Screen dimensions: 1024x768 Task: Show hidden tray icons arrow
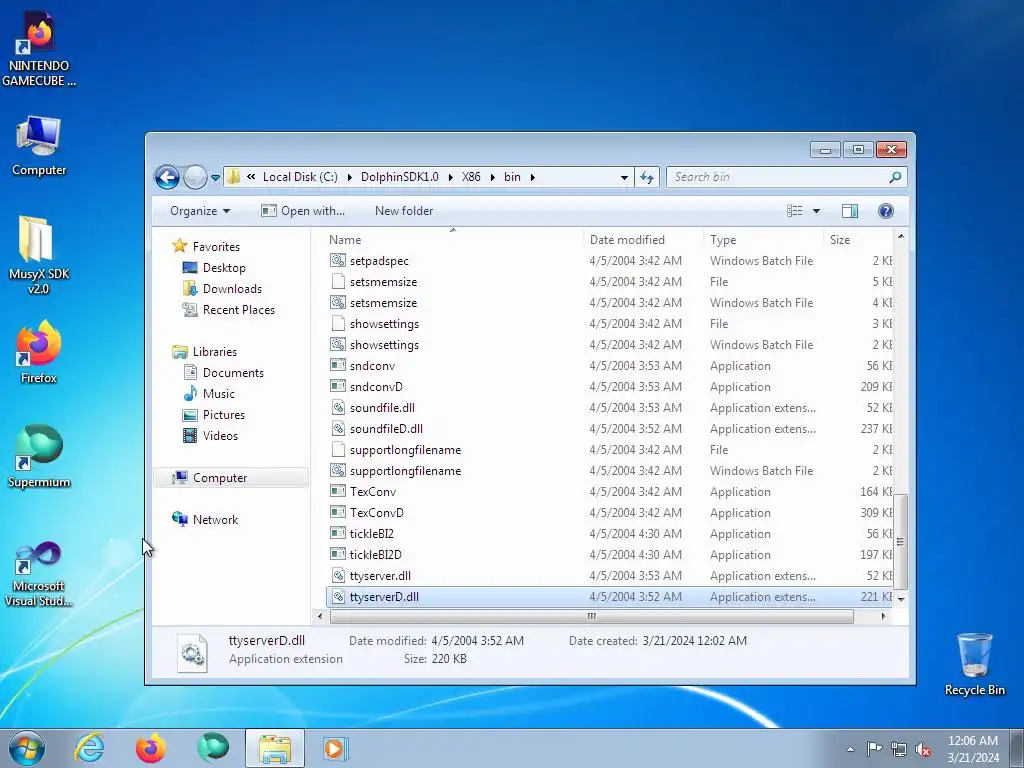pyautogui.click(x=850, y=749)
